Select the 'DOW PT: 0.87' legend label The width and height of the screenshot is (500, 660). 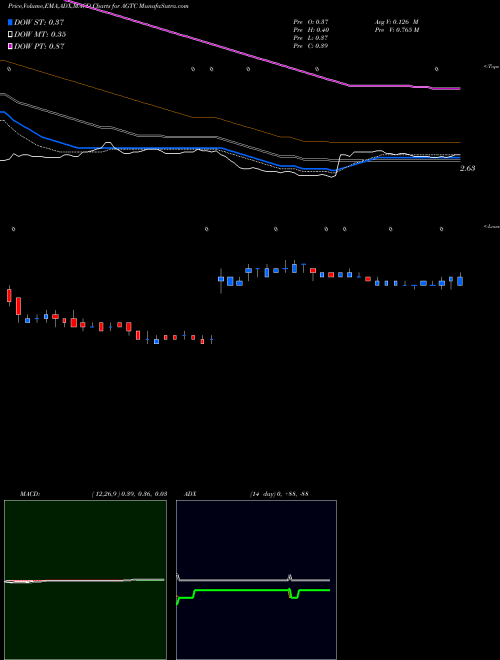pyautogui.click(x=39, y=46)
